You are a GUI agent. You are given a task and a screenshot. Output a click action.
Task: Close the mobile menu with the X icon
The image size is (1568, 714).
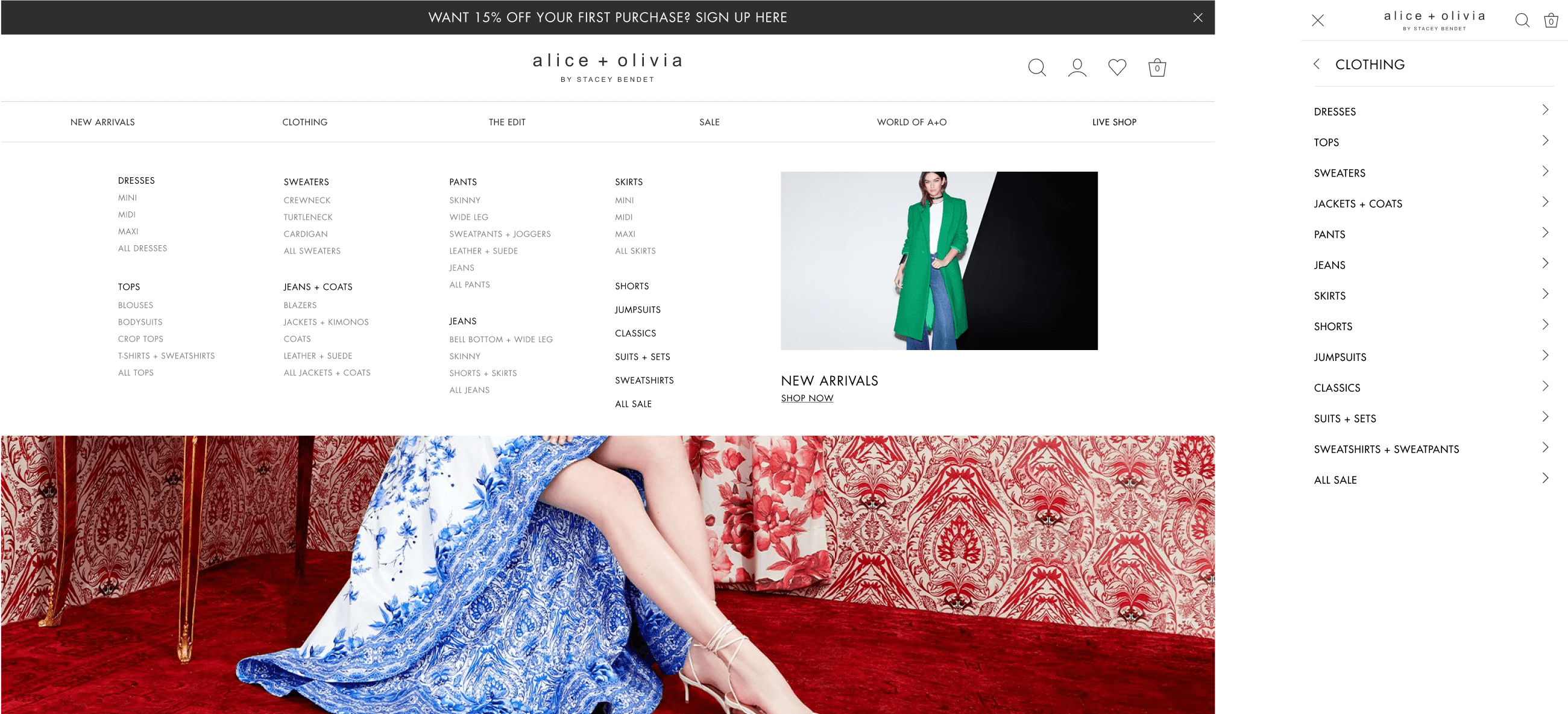pos(1318,20)
